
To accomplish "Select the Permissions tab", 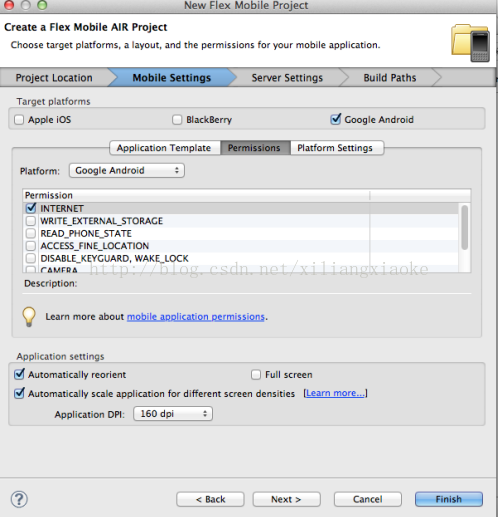I will click(255, 148).
